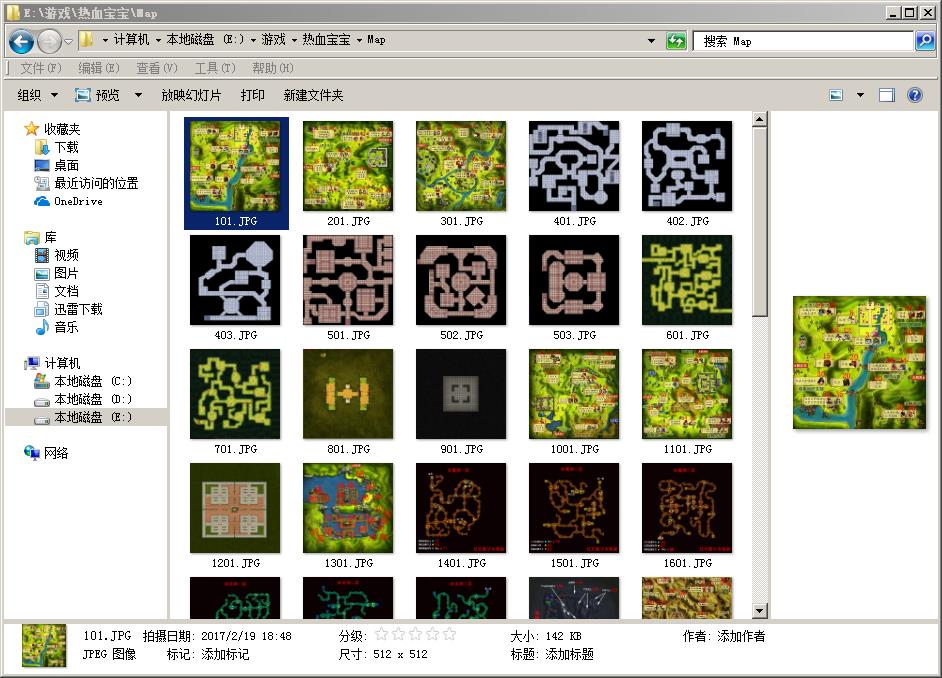The image size is (942, 678).
Task: Select the 601.JPG thumbnail
Action: pyautogui.click(x=687, y=280)
